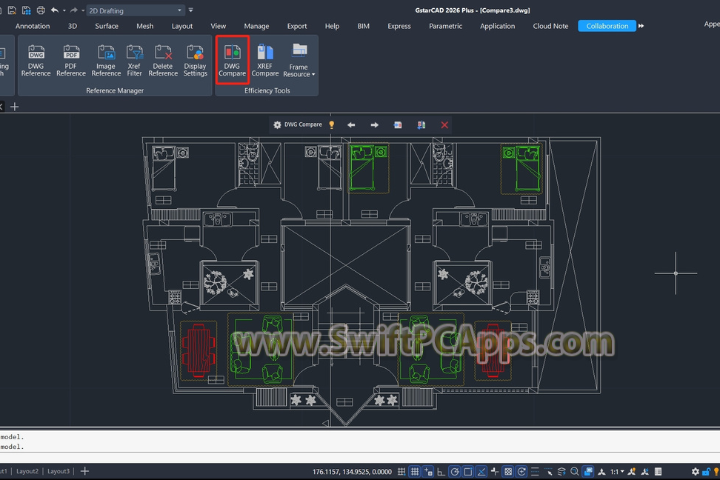Image resolution: width=720 pixels, height=480 pixels.
Task: Toggle object snap tracking in status bar
Action: click(481, 472)
